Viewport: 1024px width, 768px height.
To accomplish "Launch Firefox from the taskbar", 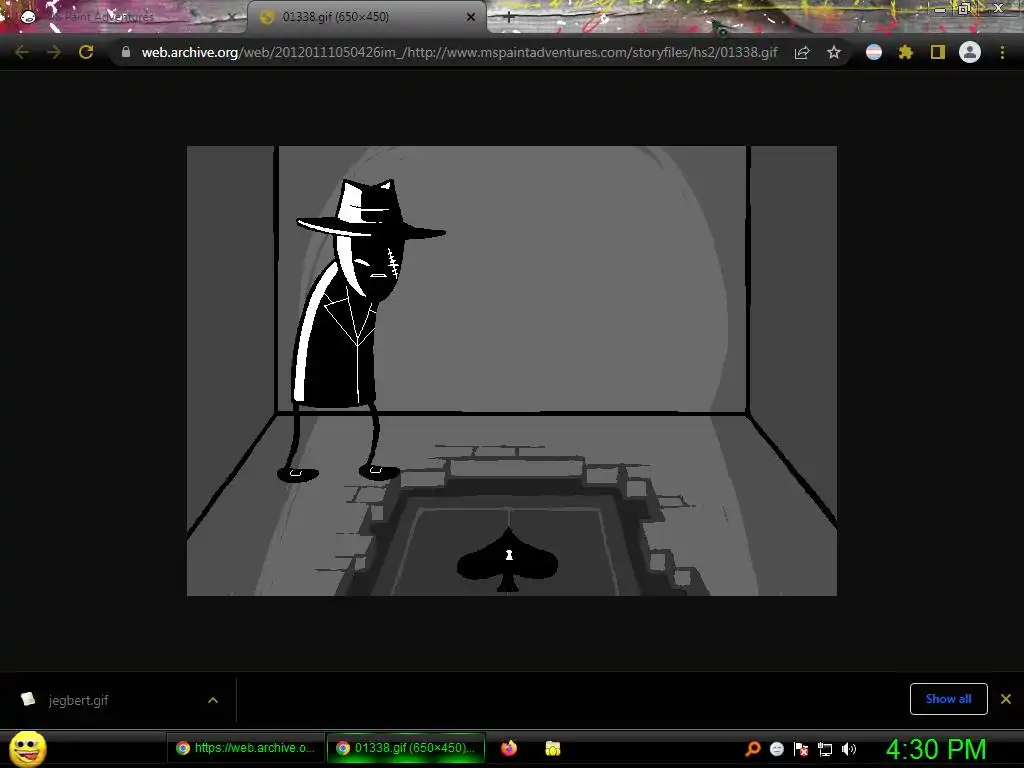I will [509, 748].
